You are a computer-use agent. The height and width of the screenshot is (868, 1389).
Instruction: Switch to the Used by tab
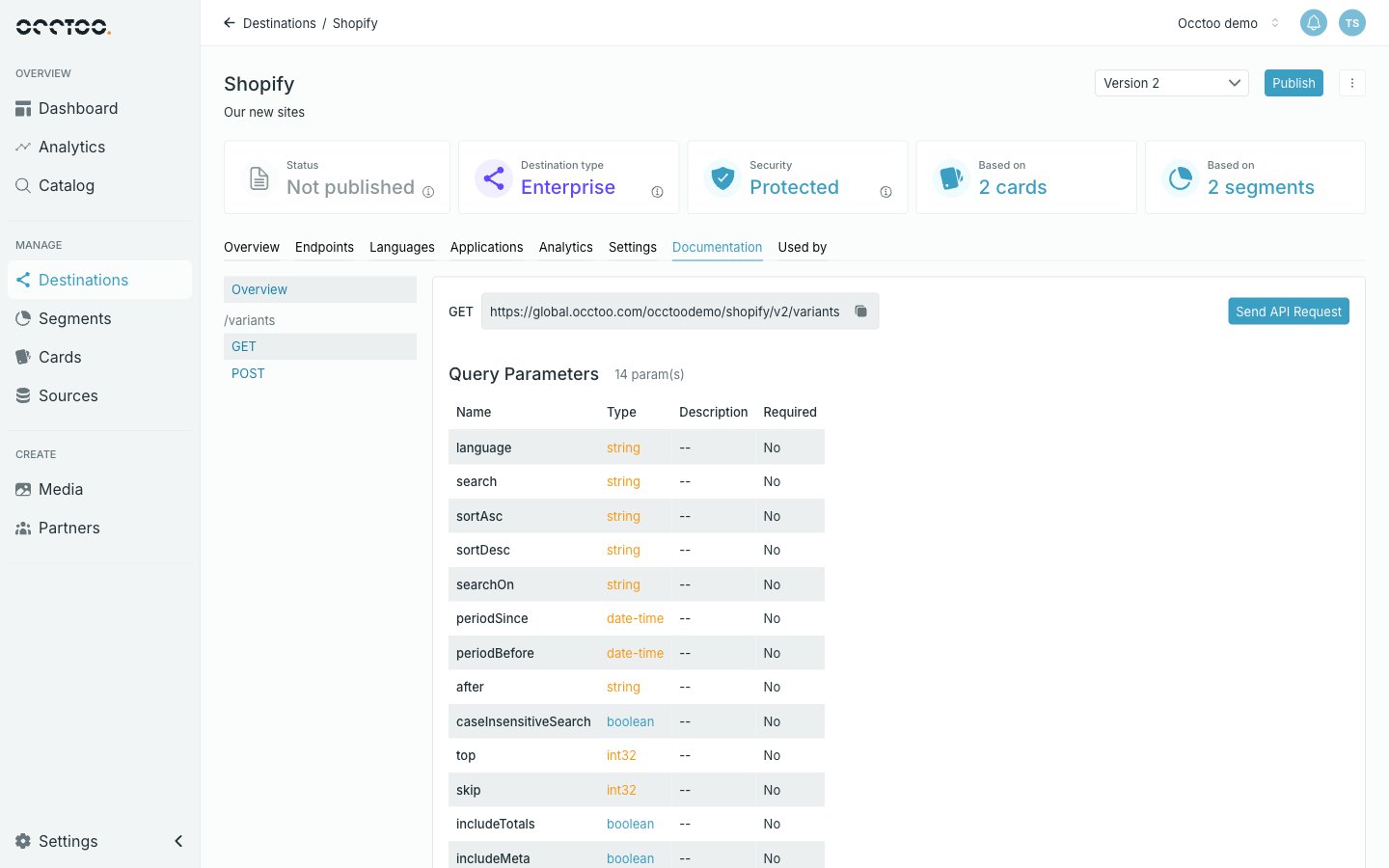point(803,248)
